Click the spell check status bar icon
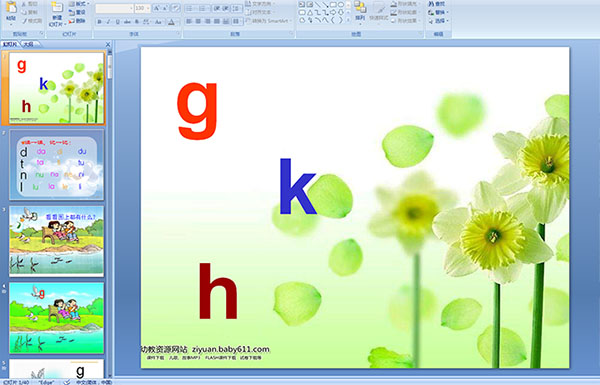Screen dimensions: 600x385 pyautogui.click(x=67, y=382)
